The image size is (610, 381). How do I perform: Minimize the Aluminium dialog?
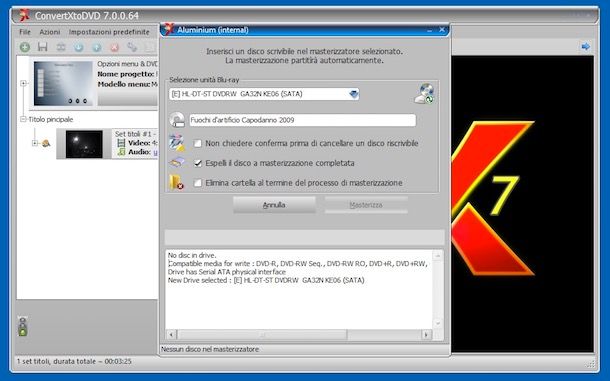(429, 30)
